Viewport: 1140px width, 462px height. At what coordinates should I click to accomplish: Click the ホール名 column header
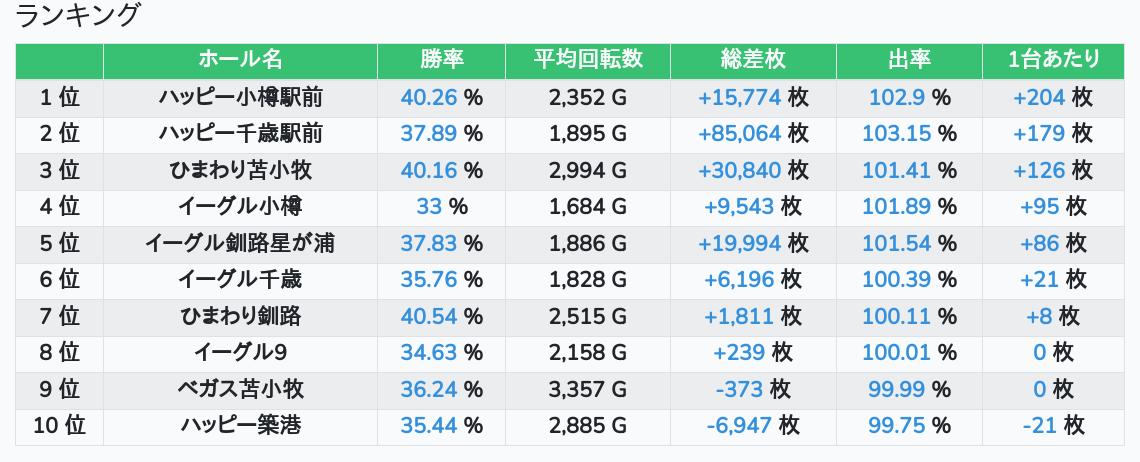pos(240,60)
